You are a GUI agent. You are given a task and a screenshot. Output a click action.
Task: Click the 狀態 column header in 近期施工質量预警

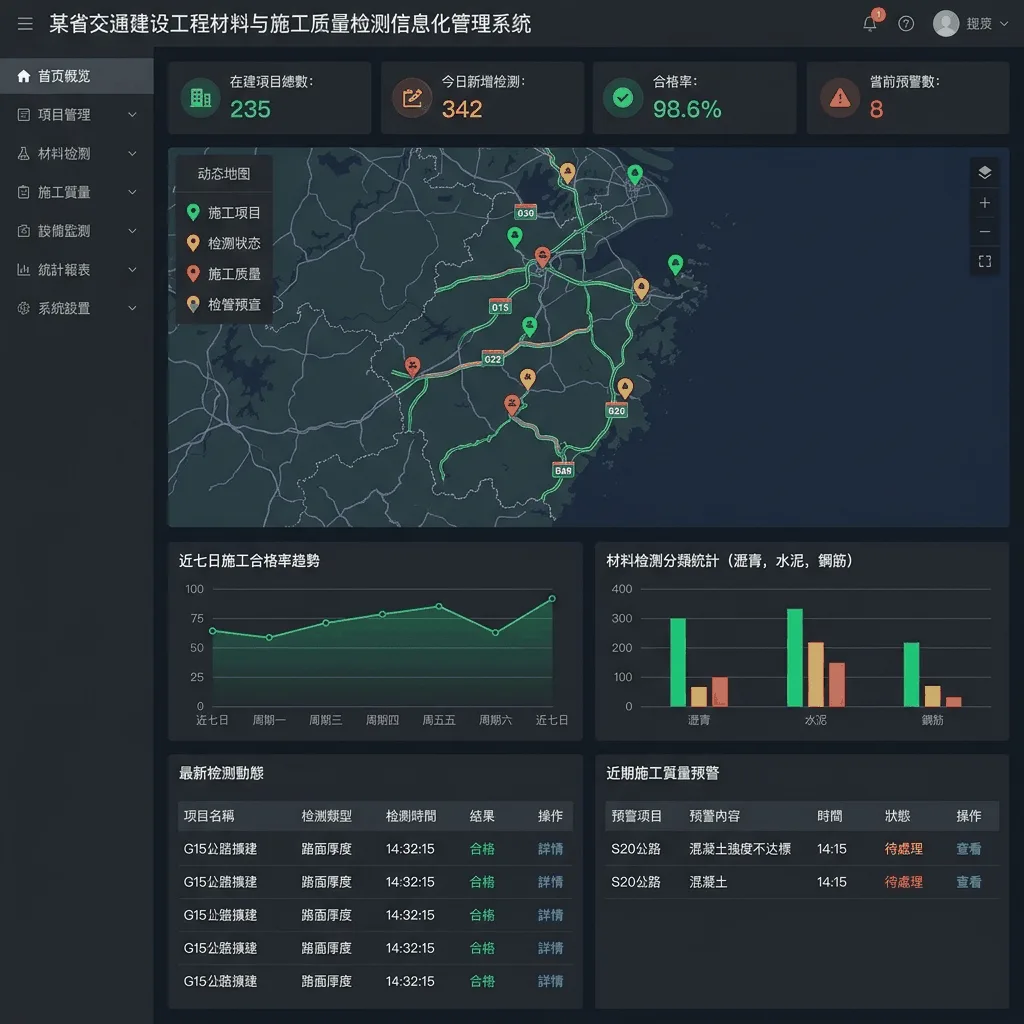tap(897, 816)
